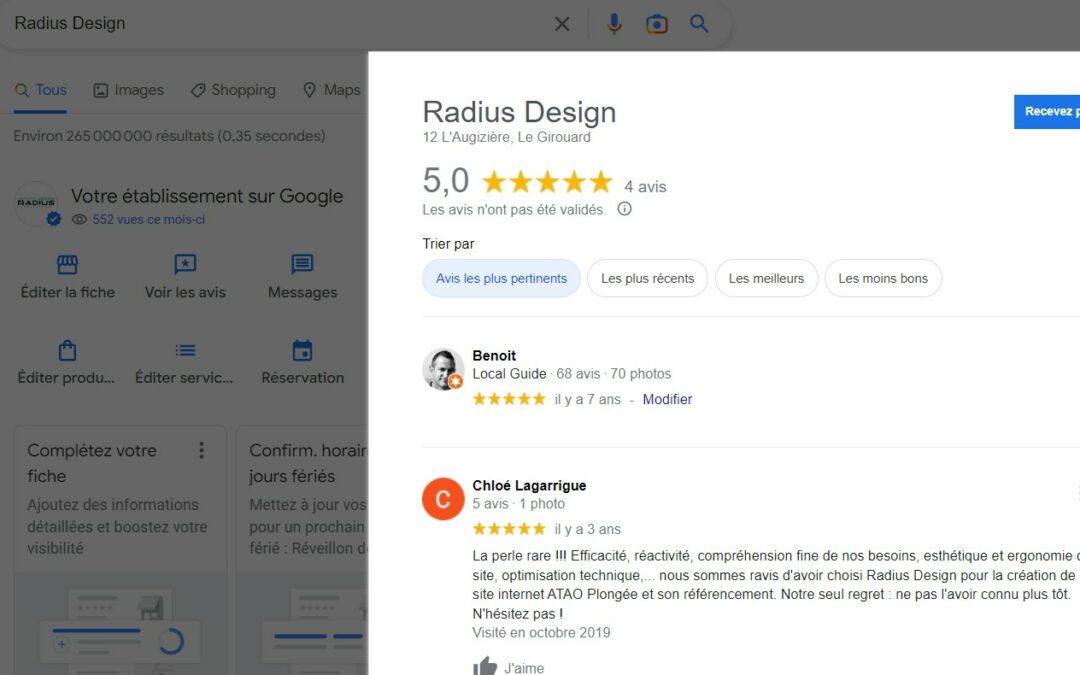Screen dimensions: 1080x675
Task: Sort reviews by Les meilleurs
Action: tap(766, 278)
